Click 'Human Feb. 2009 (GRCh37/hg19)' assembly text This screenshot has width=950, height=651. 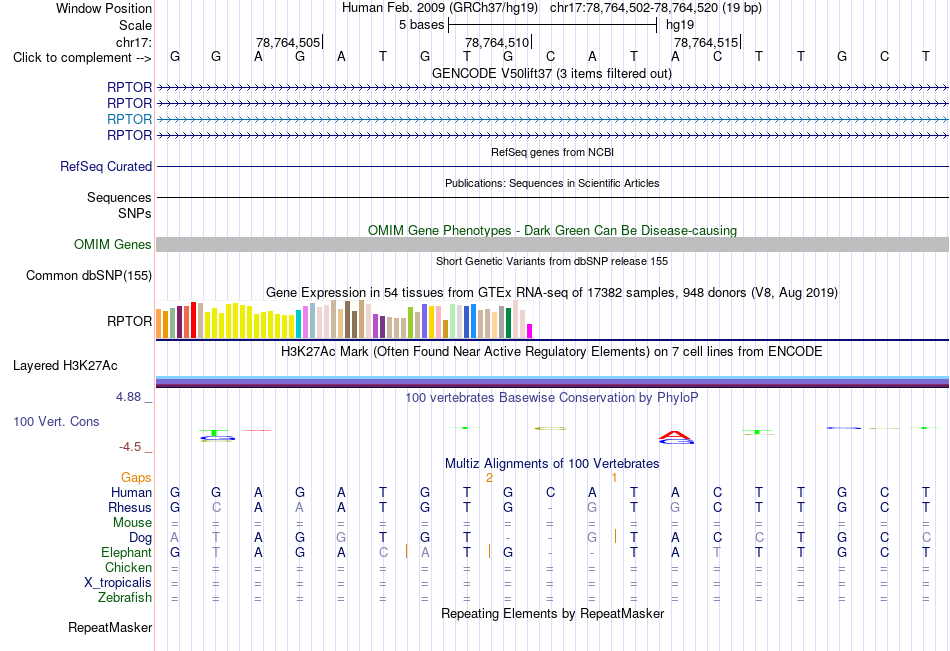click(x=440, y=8)
